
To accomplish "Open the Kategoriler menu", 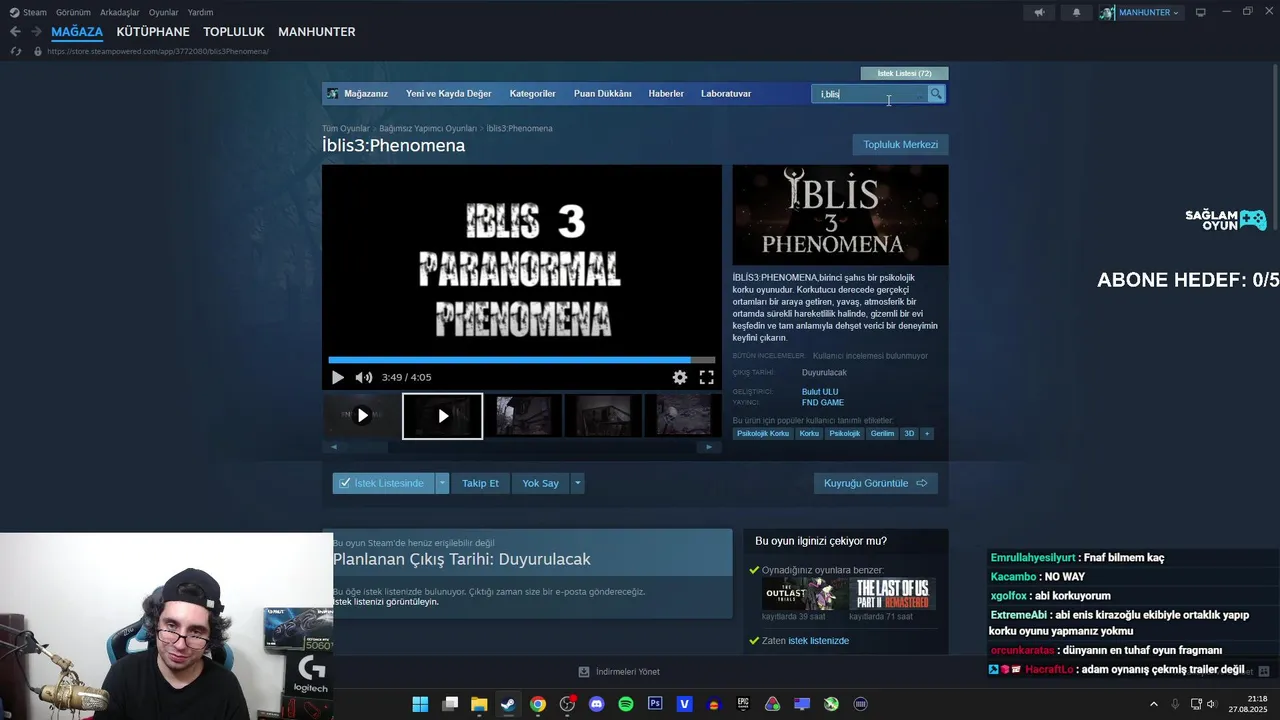I will (x=533, y=94).
